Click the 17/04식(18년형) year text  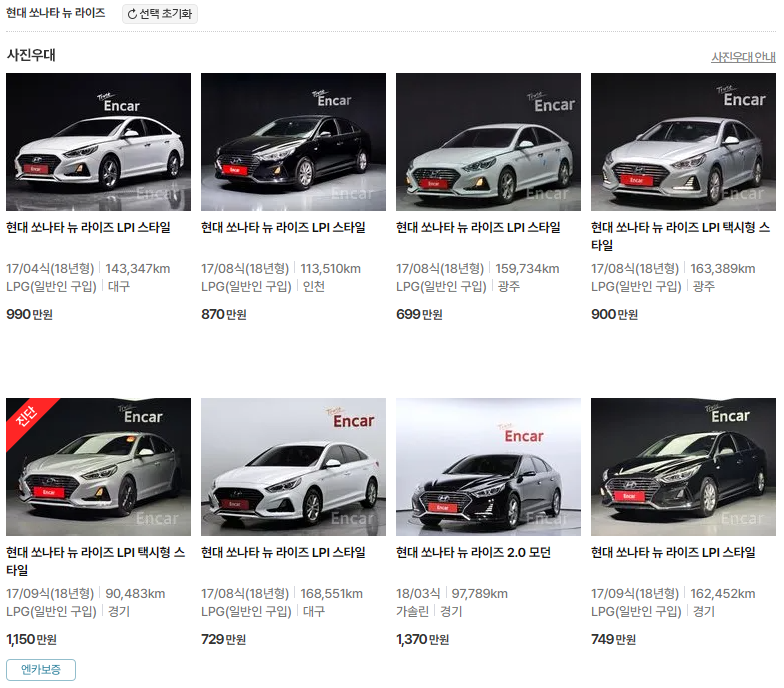click(x=50, y=269)
